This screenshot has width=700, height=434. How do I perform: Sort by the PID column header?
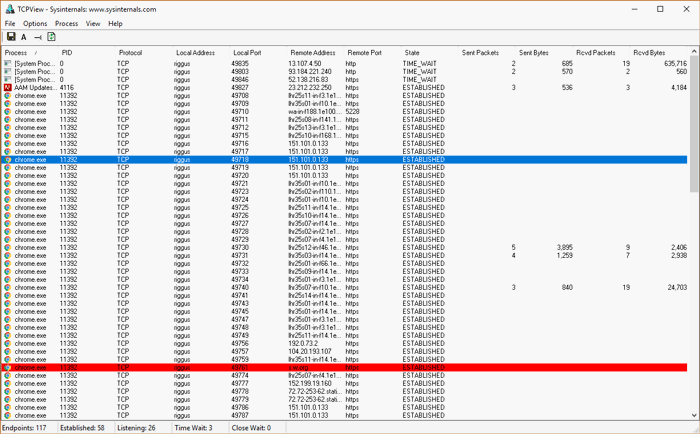coord(87,53)
